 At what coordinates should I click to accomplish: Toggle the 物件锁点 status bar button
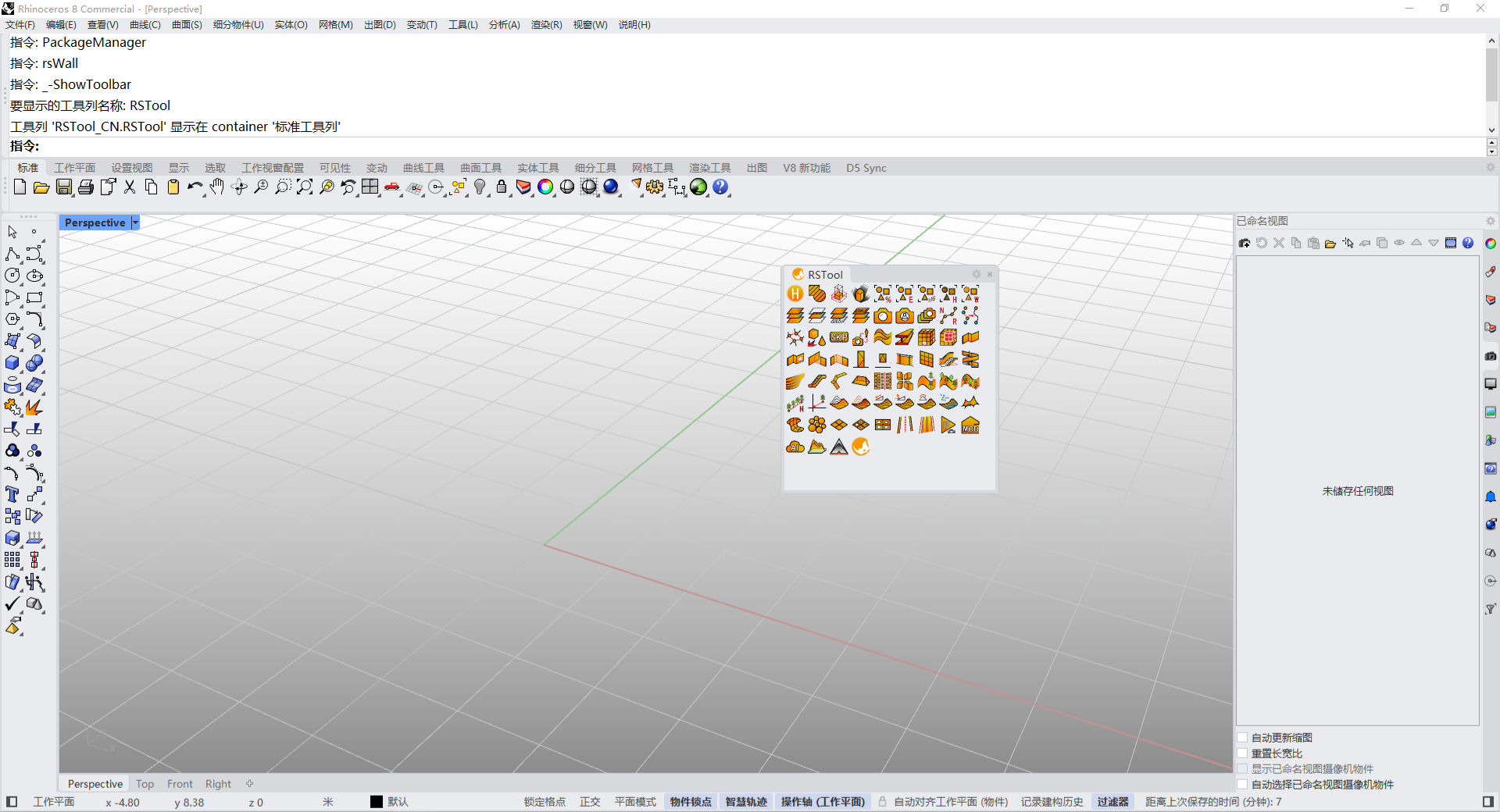click(691, 802)
